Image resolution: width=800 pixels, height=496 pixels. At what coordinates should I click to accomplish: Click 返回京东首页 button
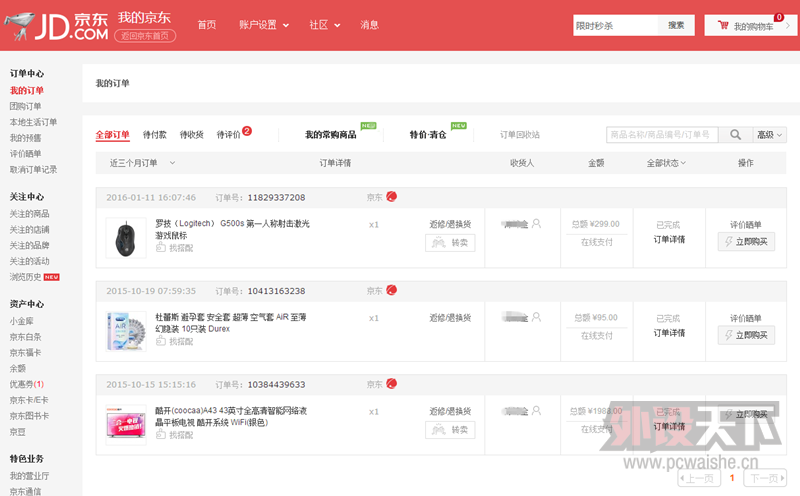point(145,36)
